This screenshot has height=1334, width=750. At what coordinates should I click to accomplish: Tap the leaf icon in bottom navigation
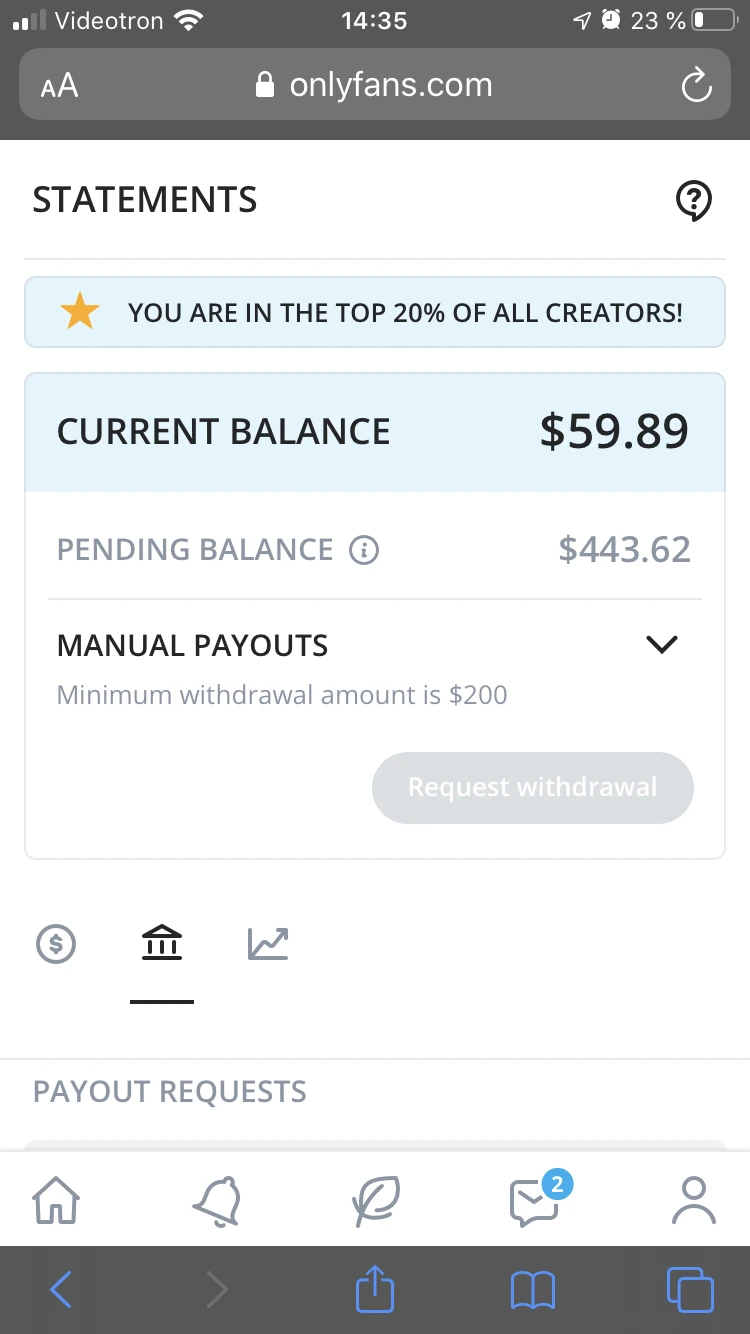(x=375, y=1199)
